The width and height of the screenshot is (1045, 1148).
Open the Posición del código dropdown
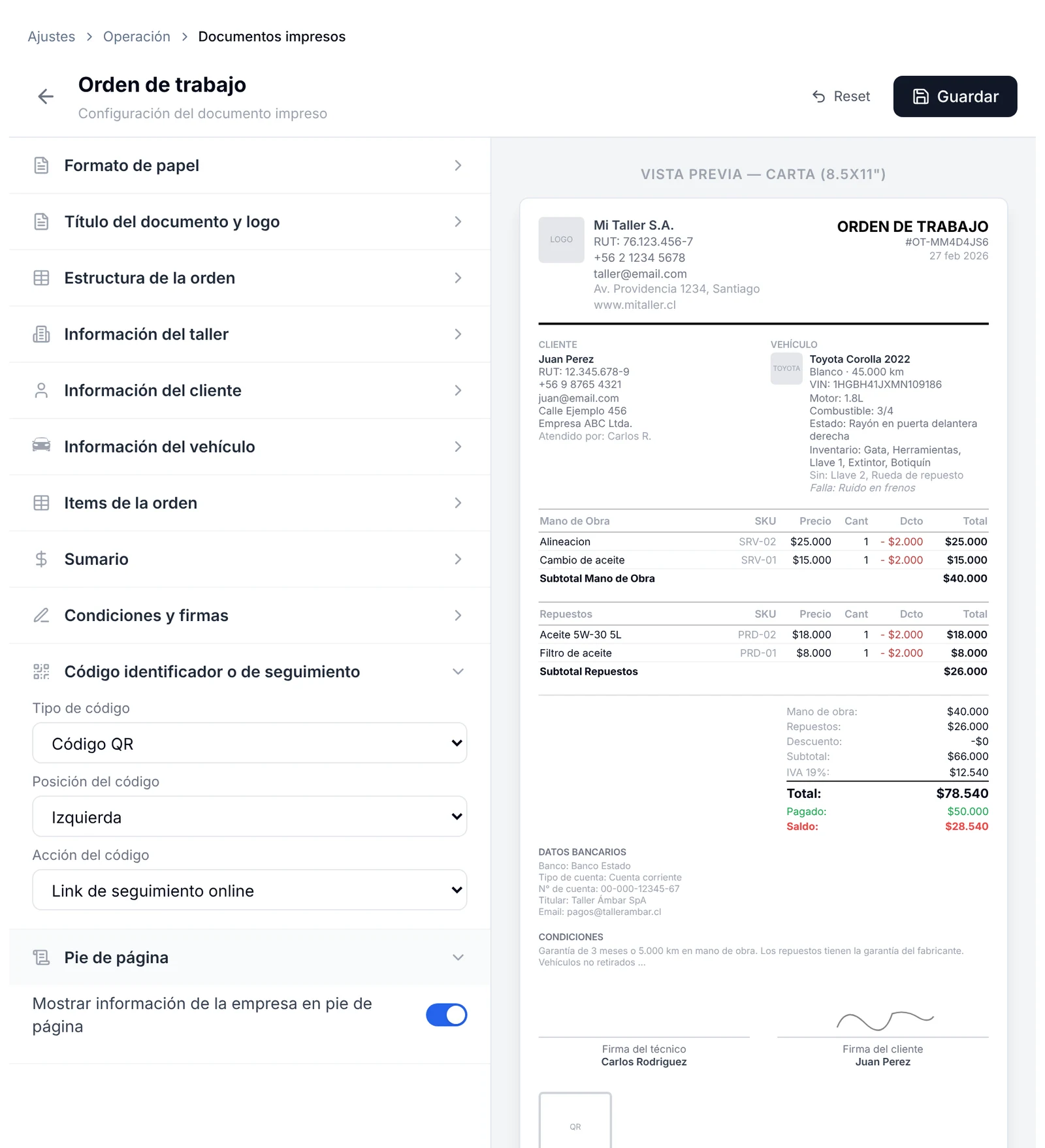(249, 816)
